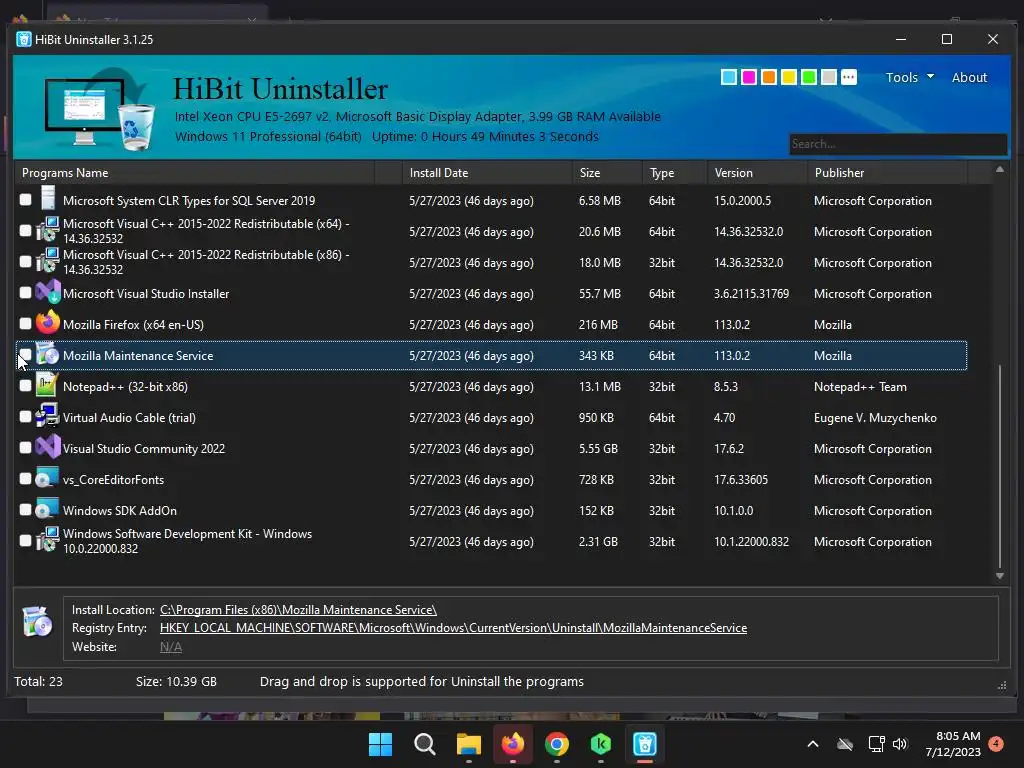Sort by Size column header

[607, 172]
